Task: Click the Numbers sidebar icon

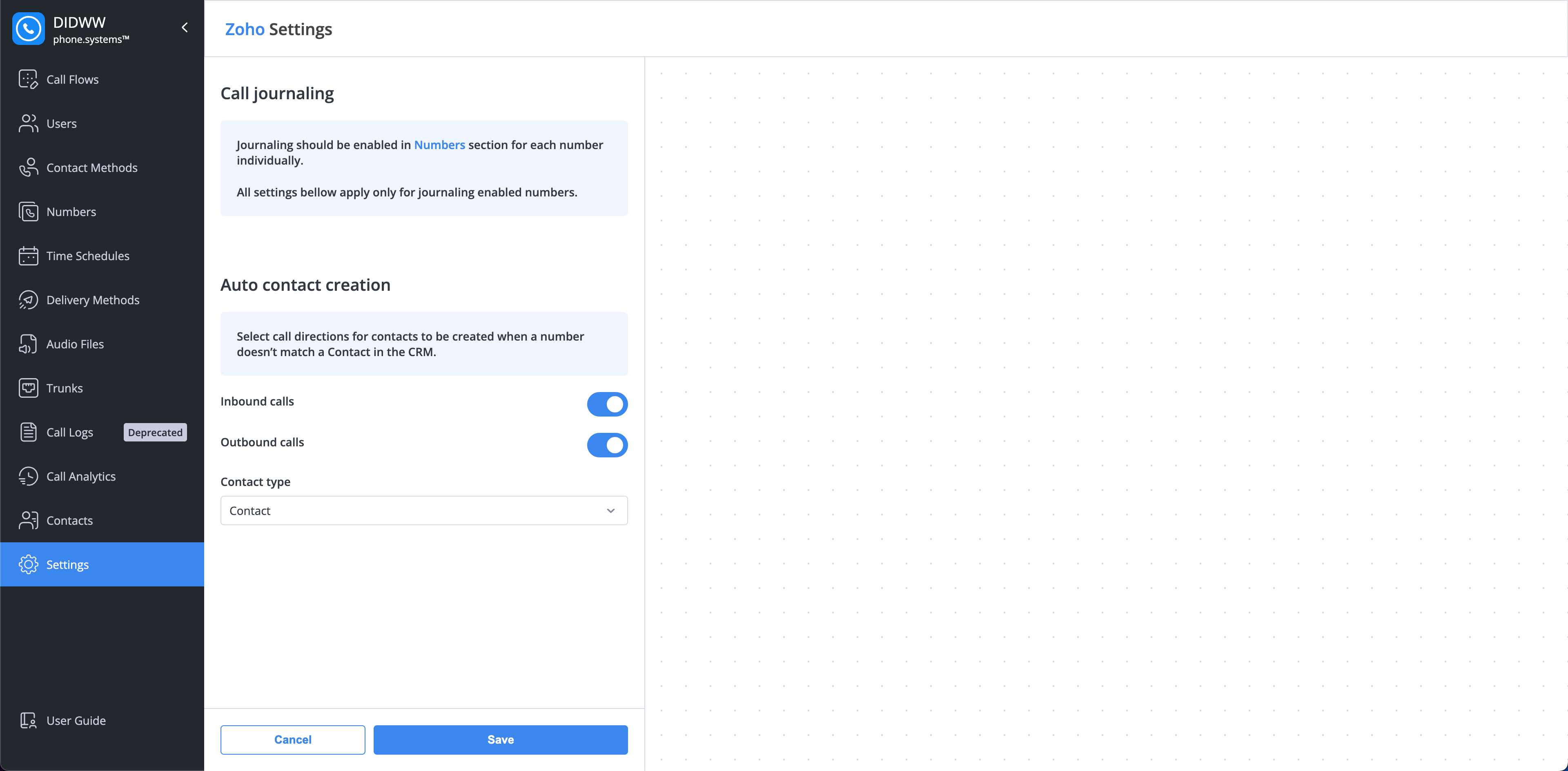Action: [x=28, y=211]
